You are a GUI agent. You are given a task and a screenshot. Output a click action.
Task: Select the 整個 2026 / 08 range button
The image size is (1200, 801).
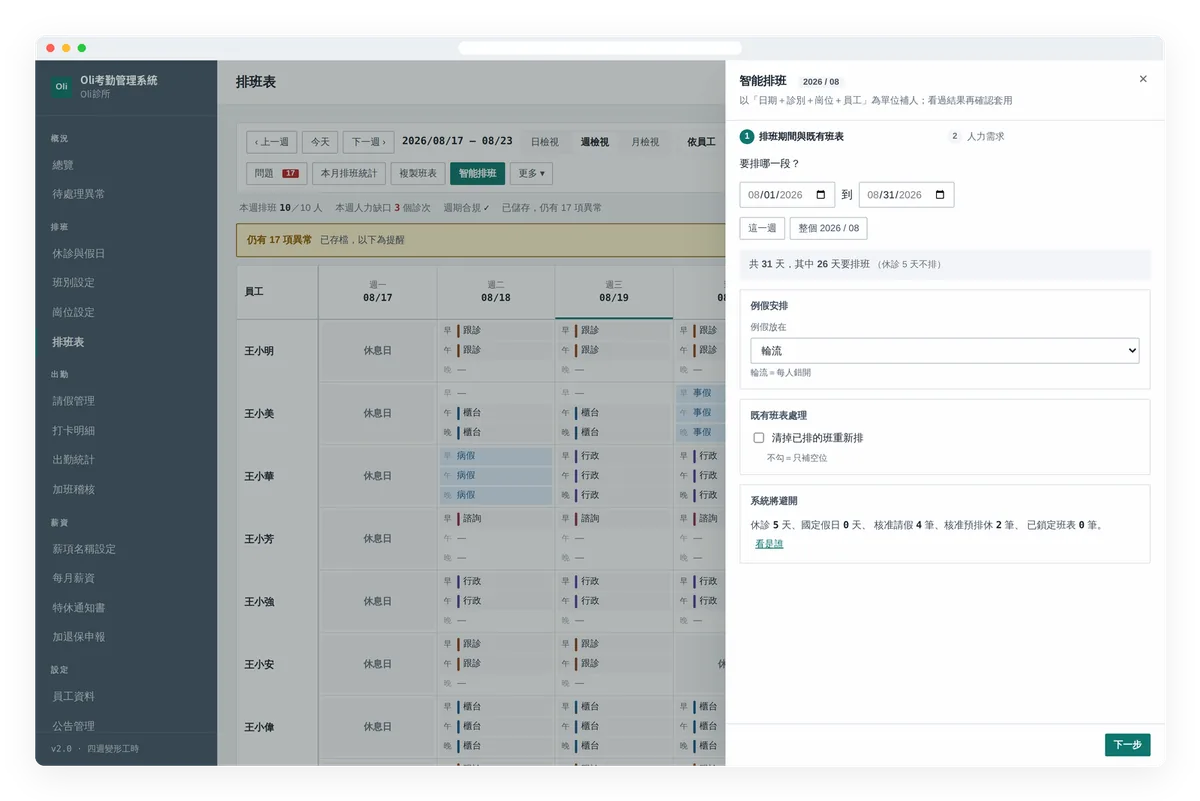click(x=828, y=228)
